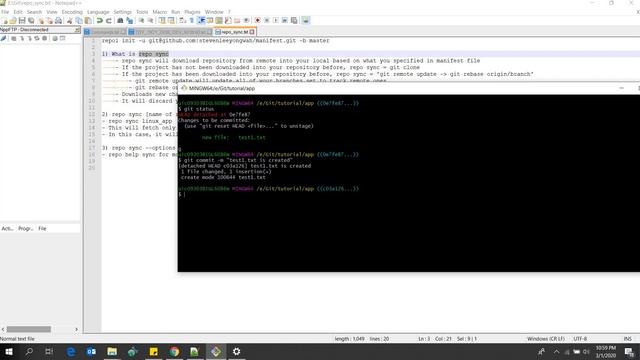Click Windows (CR LF) in status bar
Image resolution: width=640 pixels, height=360 pixels.
(x=546, y=339)
